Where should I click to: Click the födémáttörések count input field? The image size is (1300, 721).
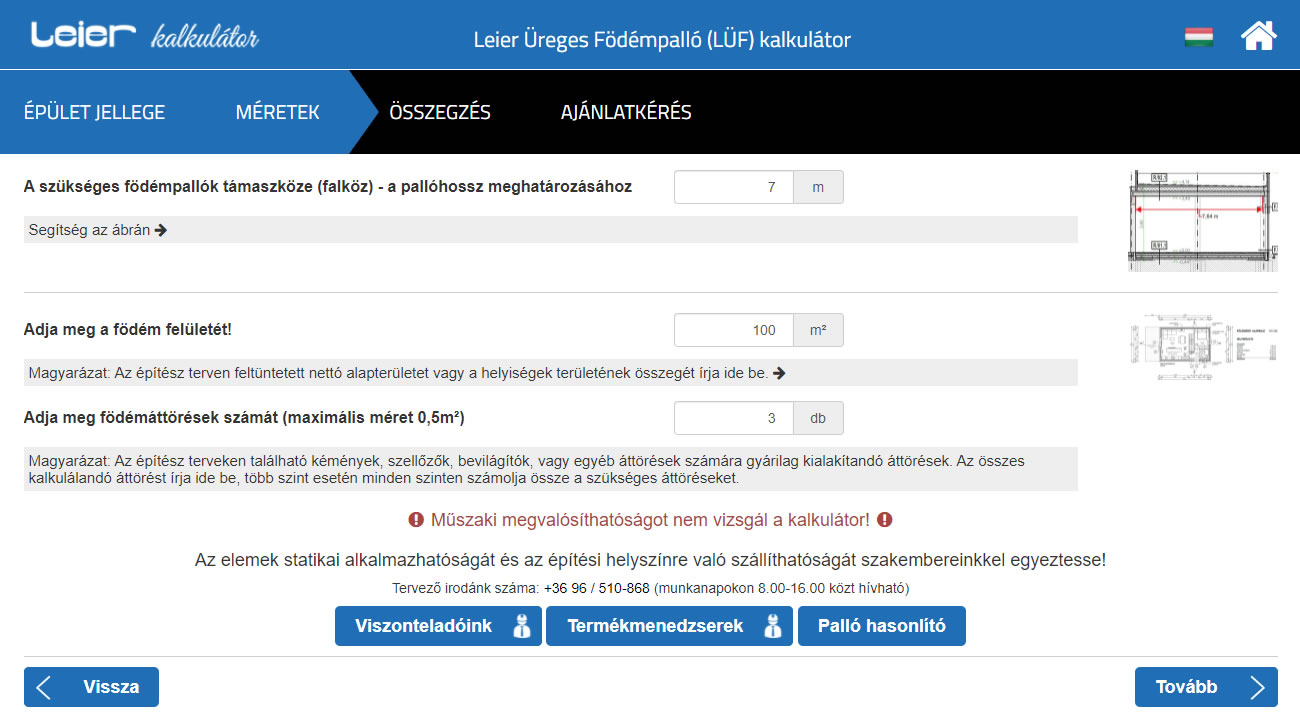coord(734,418)
